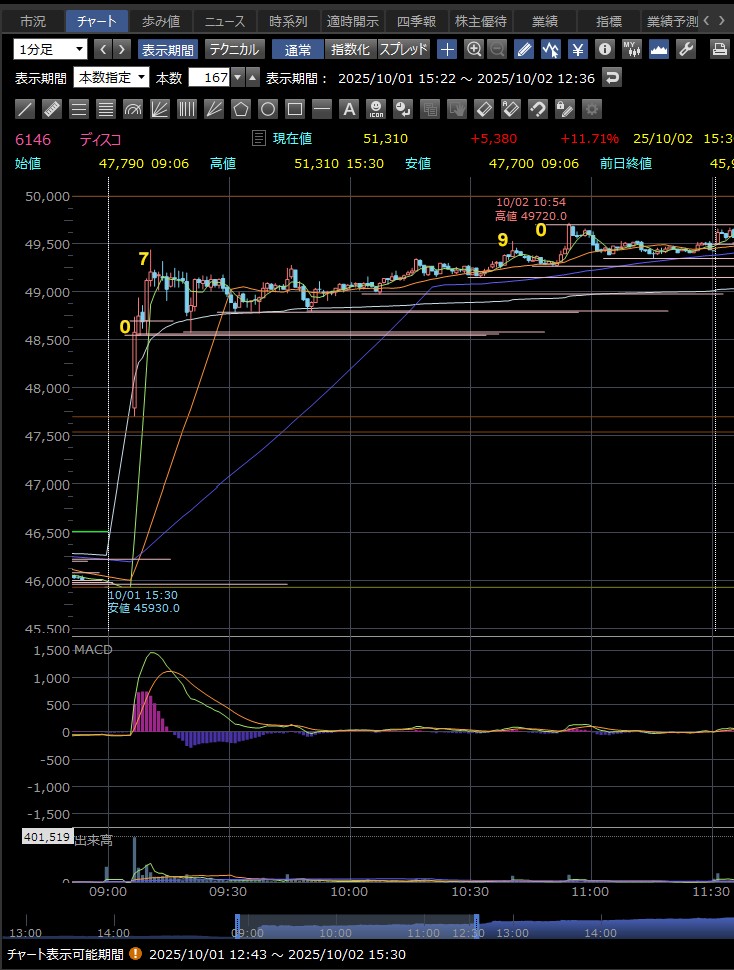Image resolution: width=734 pixels, height=970 pixels.
Task: Open the chart settings wrench icon
Action: click(x=686, y=49)
